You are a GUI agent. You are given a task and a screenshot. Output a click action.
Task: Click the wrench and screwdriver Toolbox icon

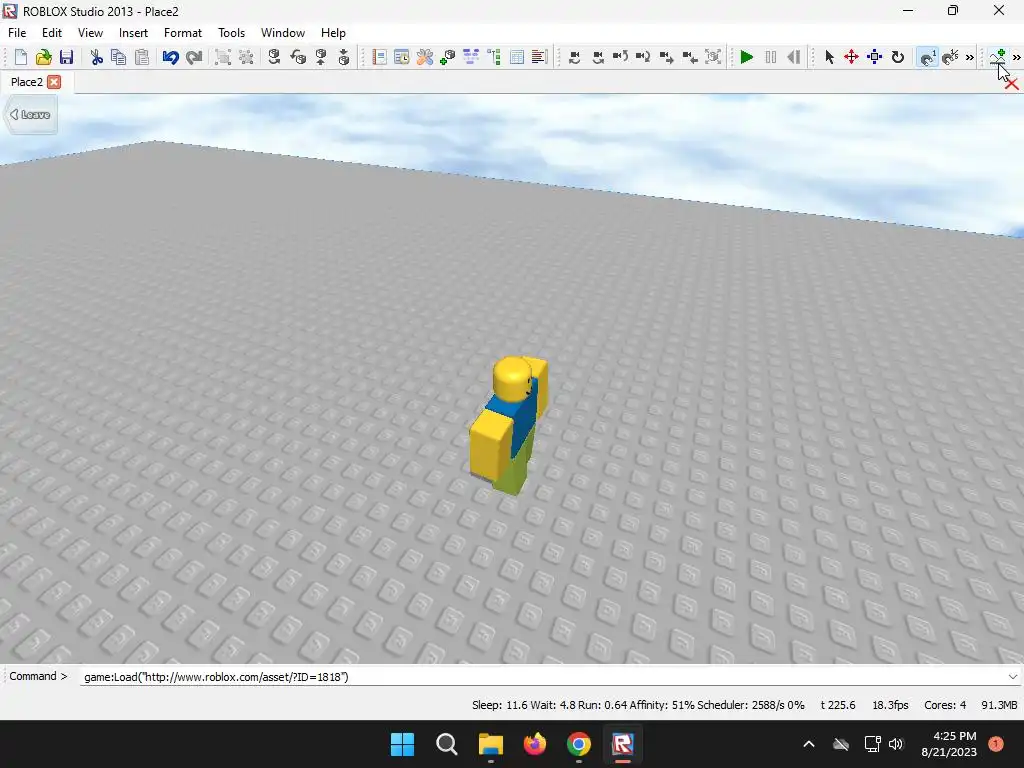(x=425, y=57)
